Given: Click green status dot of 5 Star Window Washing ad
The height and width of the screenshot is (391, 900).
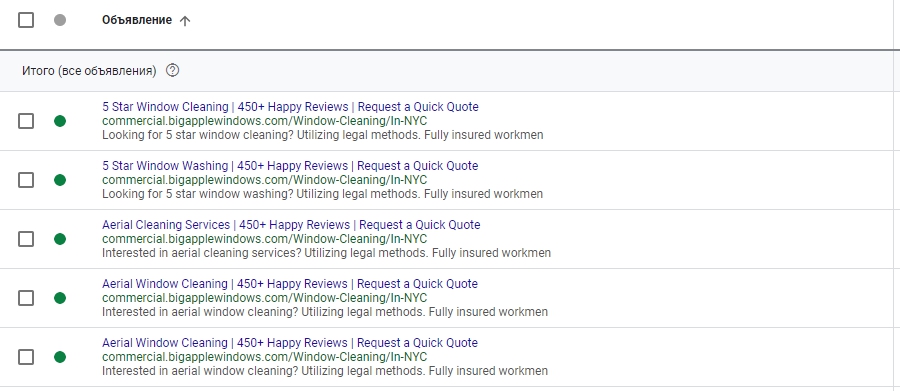Looking at the screenshot, I should click(60, 180).
